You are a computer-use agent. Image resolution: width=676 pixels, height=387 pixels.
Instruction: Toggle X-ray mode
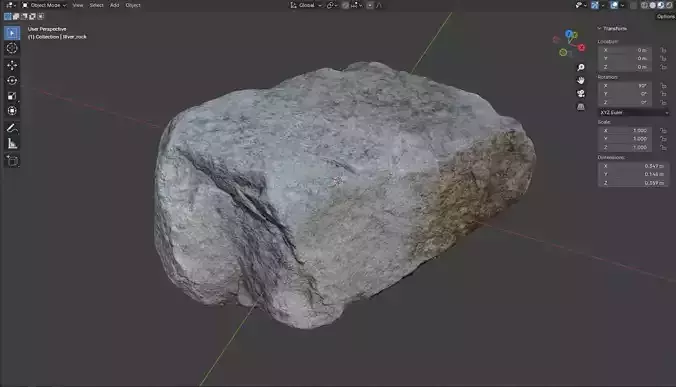pyautogui.click(x=633, y=5)
